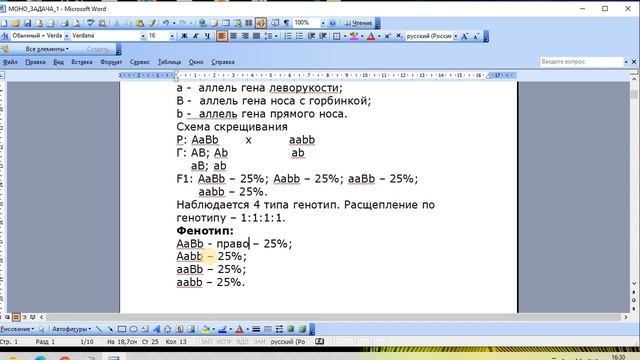
Task: Insert WordArt from the drawing toolbar
Action: [x=156, y=329]
